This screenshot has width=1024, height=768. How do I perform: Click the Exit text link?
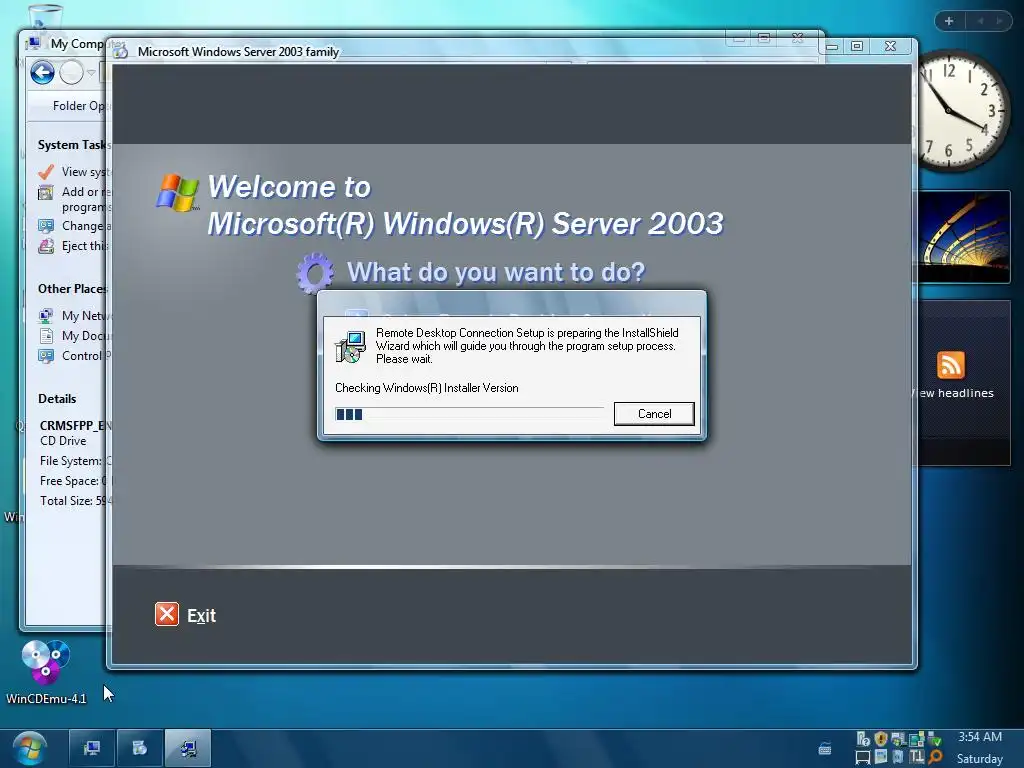[201, 616]
